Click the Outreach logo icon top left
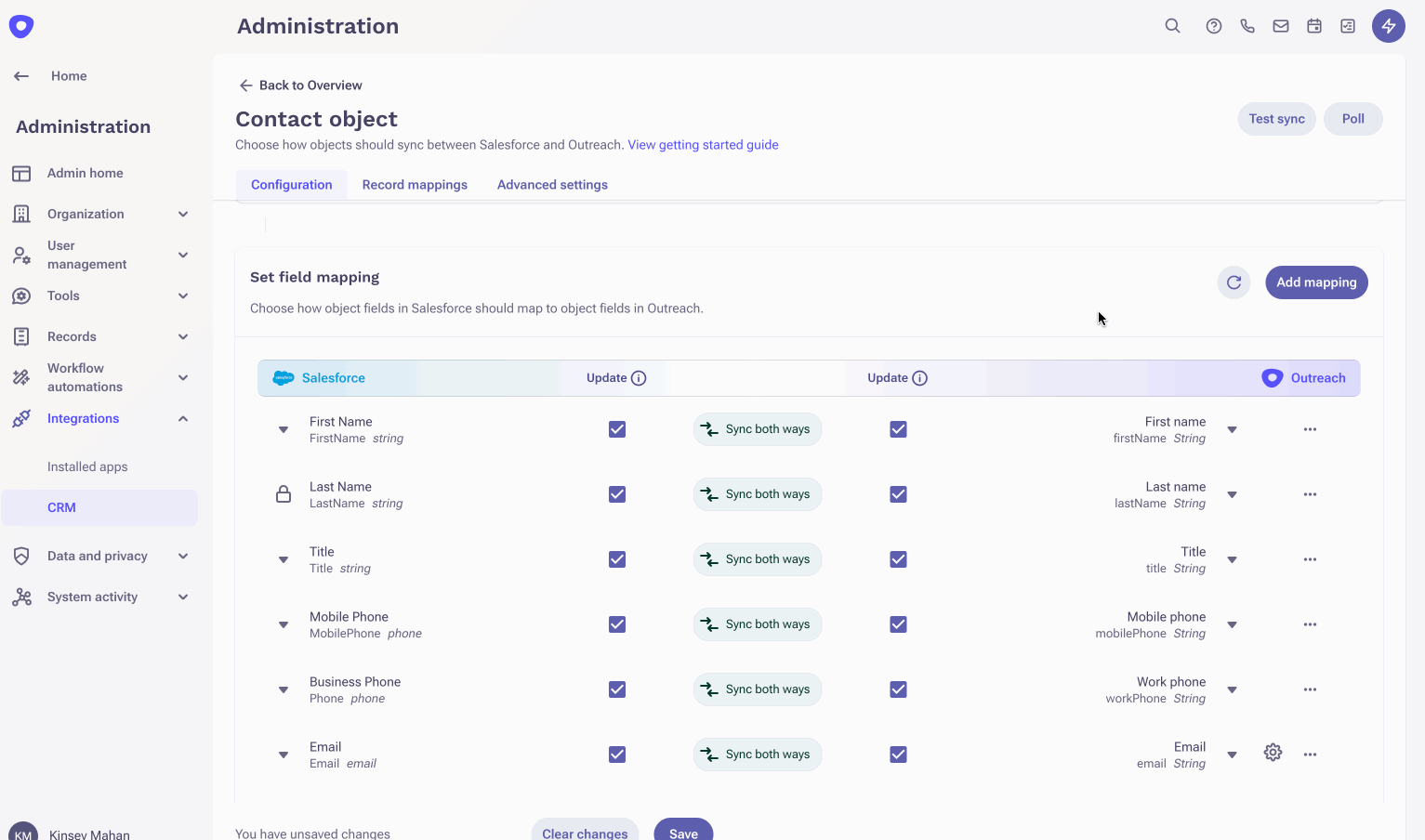This screenshot has height=840, width=1425. click(x=21, y=26)
